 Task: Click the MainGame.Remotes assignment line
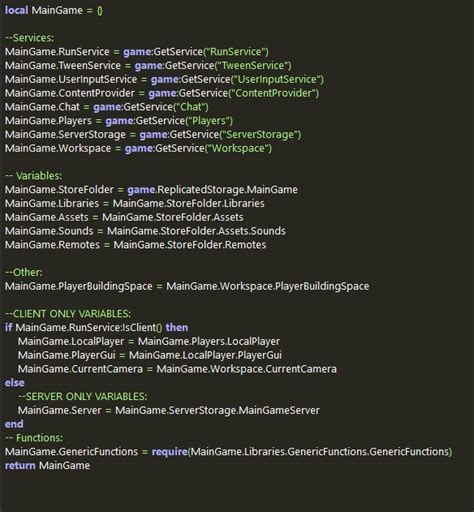[135, 245]
